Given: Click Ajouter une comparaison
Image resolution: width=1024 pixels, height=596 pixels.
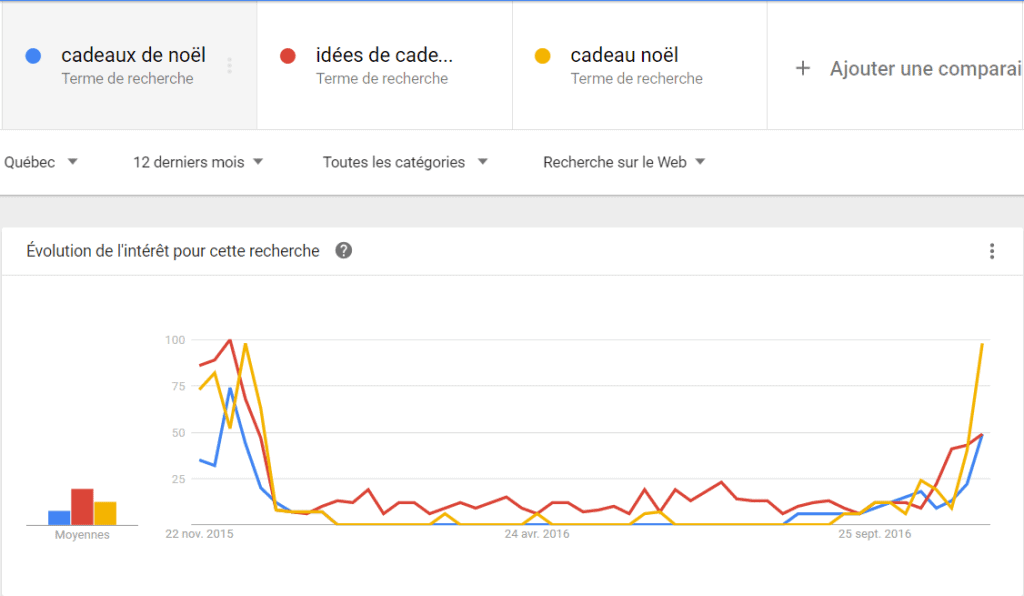Looking at the screenshot, I should pos(925,69).
